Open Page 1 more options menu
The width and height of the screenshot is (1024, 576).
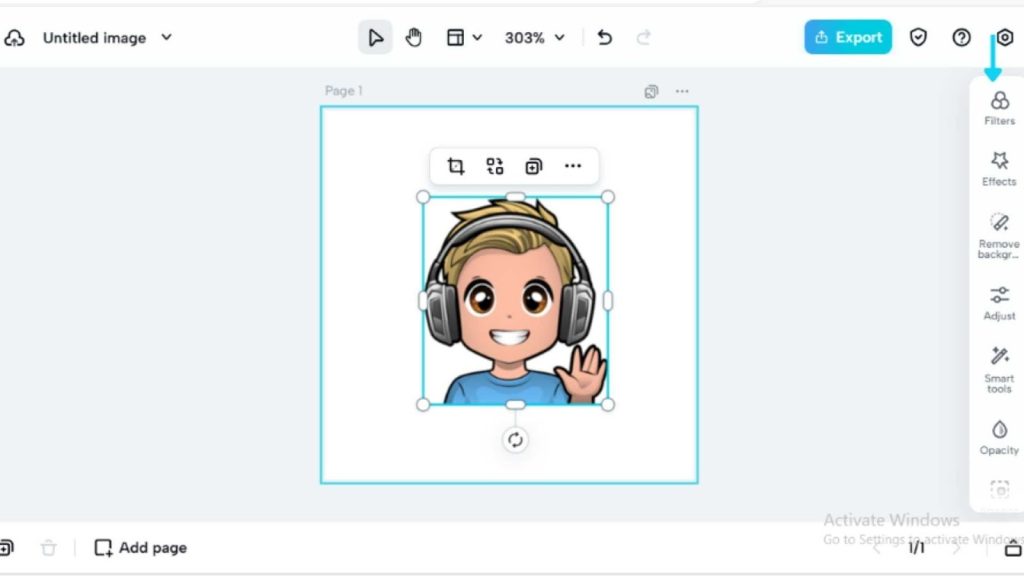click(x=682, y=91)
